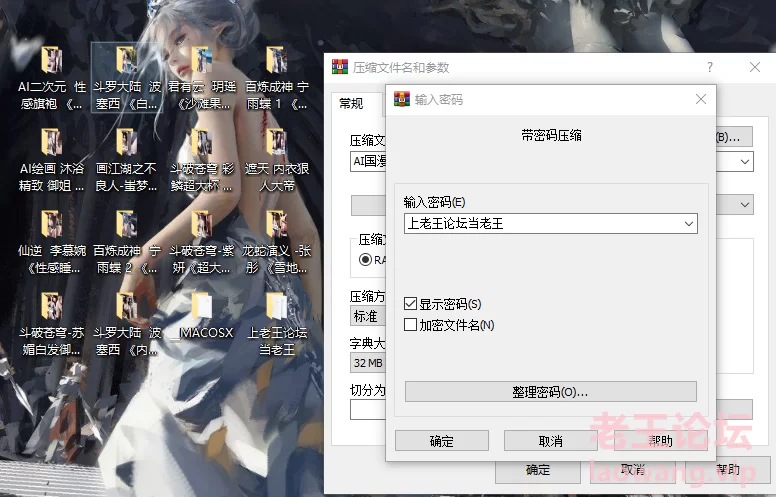Select the AI二次元 性感旗袍 folder icon

pos(51,60)
